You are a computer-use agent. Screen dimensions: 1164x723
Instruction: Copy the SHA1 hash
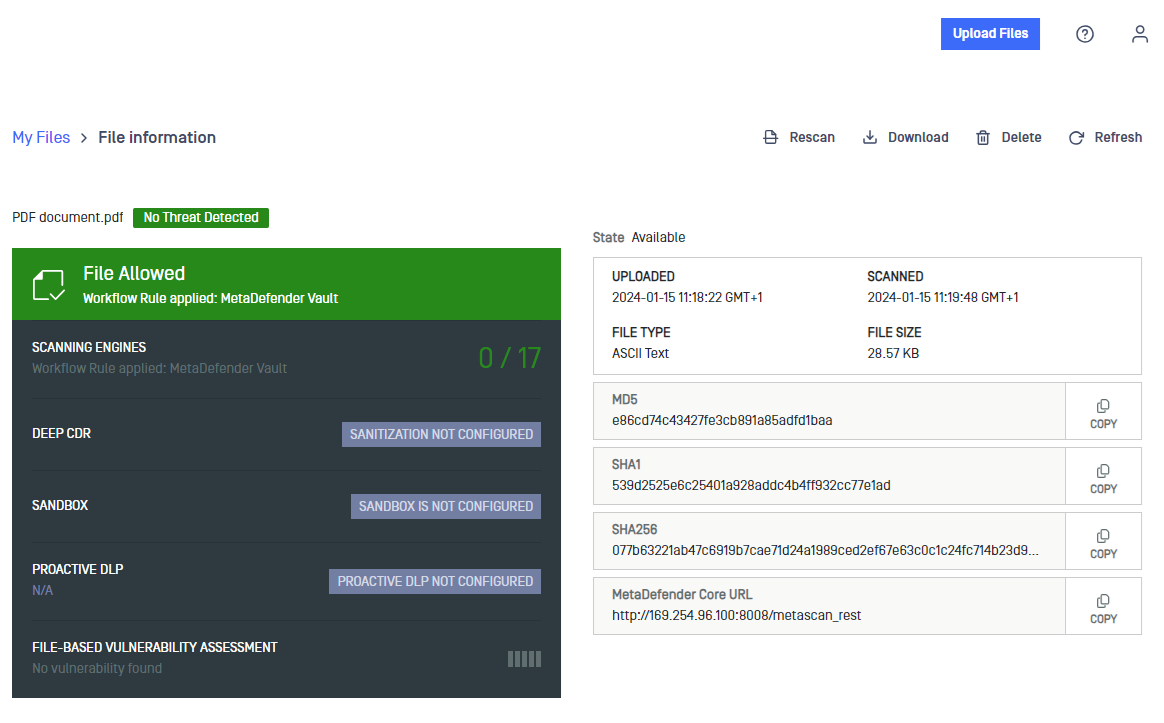pyautogui.click(x=1103, y=477)
